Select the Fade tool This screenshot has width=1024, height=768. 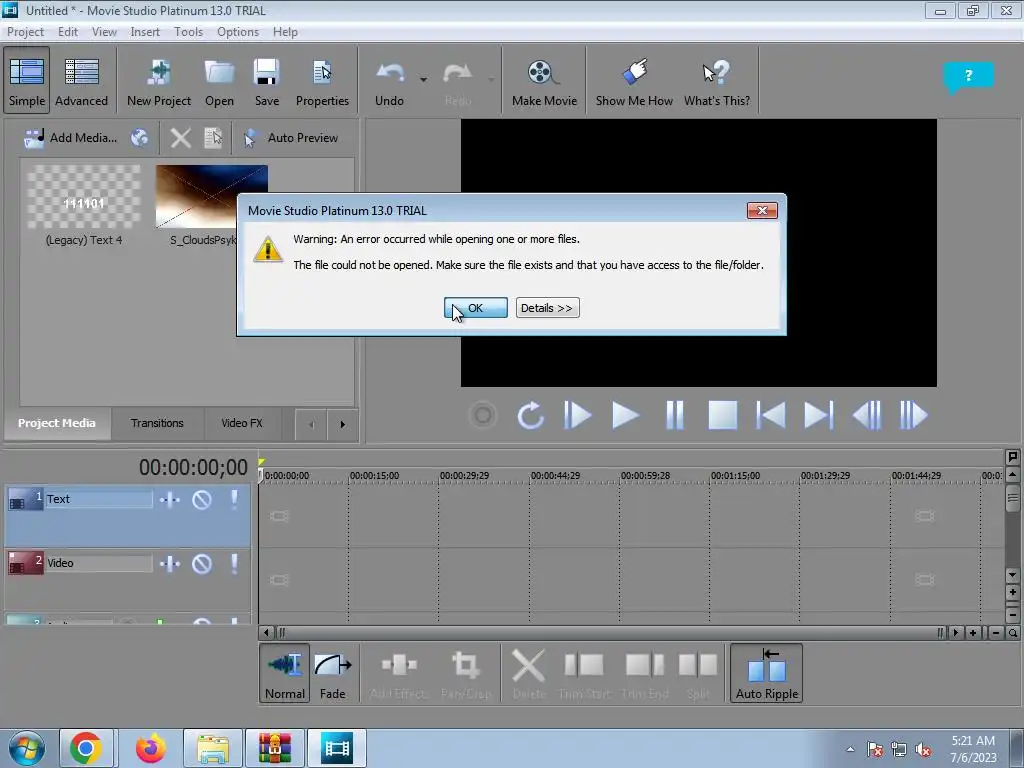pyautogui.click(x=332, y=673)
